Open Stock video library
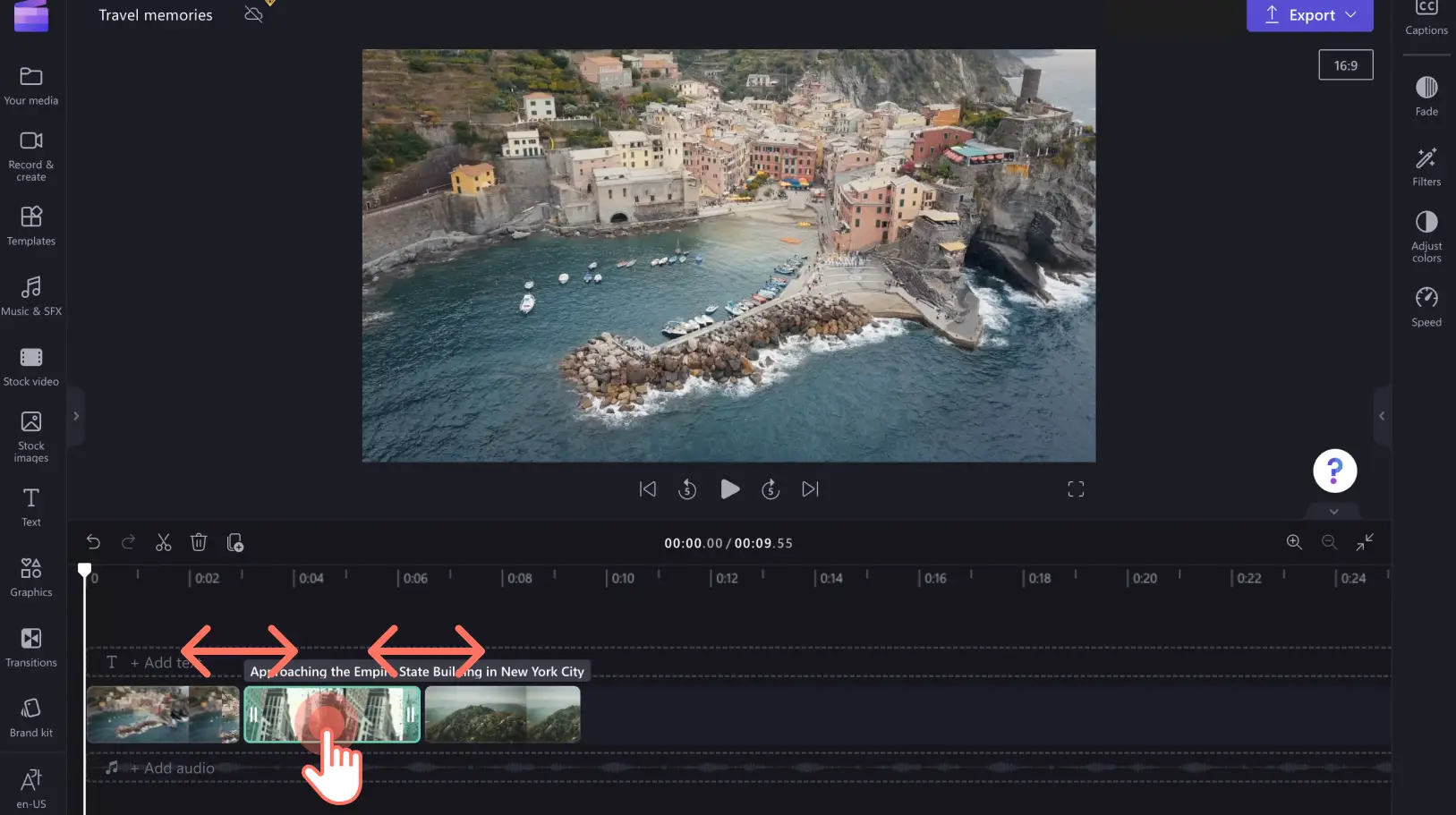Viewport: 1456px width, 815px height. point(31,366)
